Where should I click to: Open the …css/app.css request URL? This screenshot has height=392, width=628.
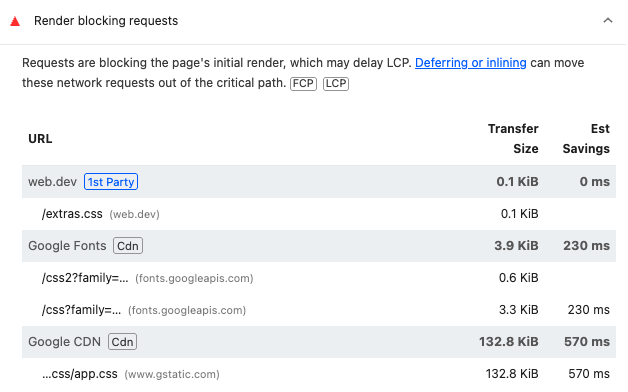click(x=80, y=374)
